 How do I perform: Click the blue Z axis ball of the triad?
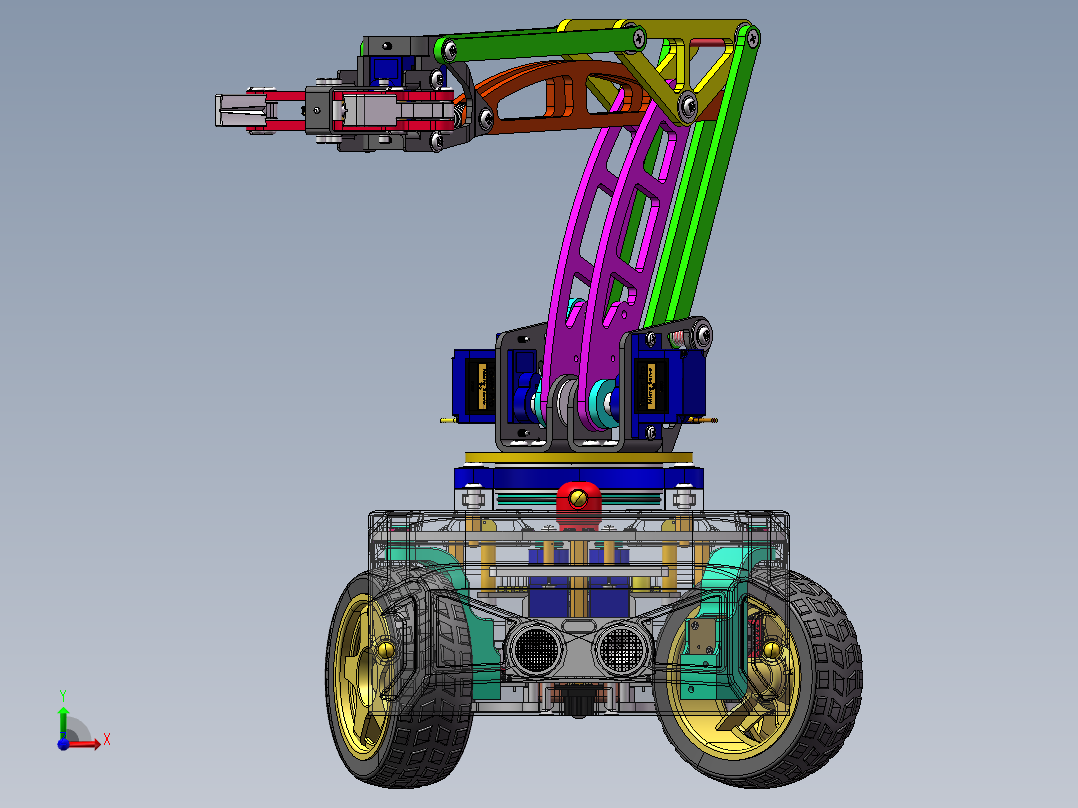[x=63, y=744]
